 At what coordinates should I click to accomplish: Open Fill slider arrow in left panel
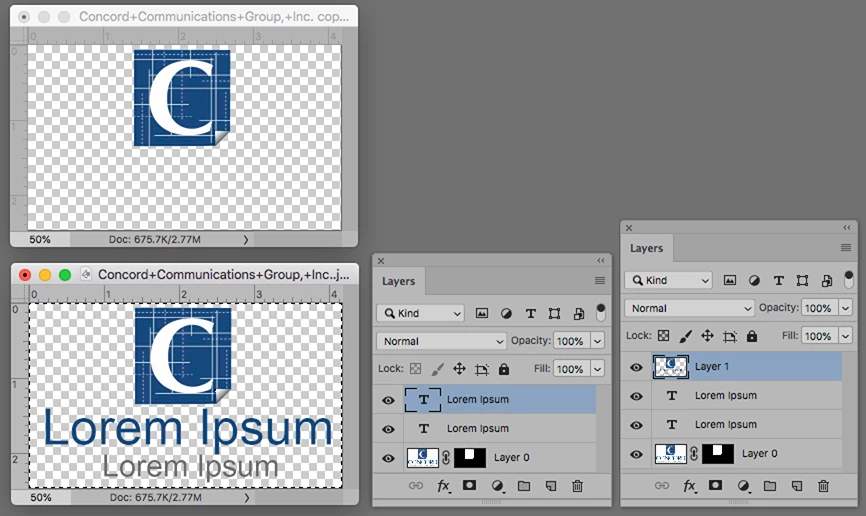tap(597, 368)
